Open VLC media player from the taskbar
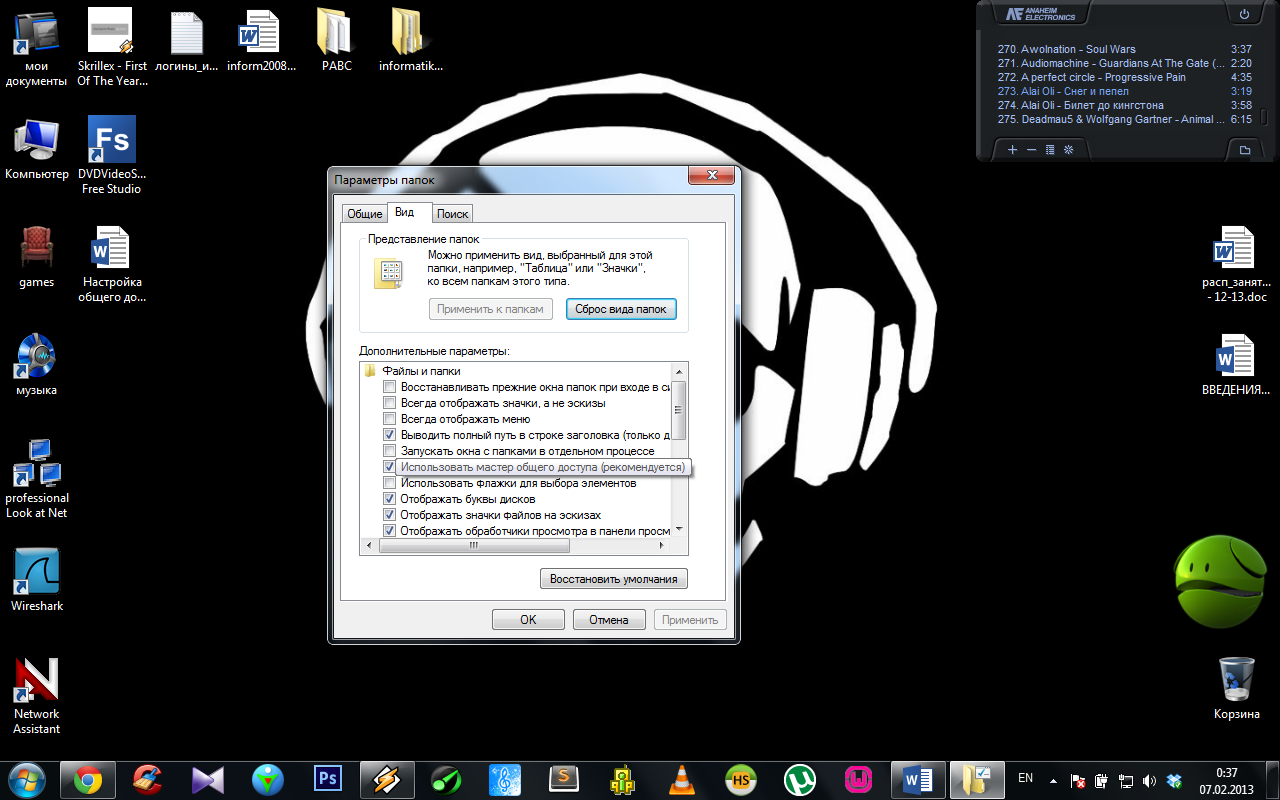Viewport: 1280px width, 800px height. click(683, 779)
